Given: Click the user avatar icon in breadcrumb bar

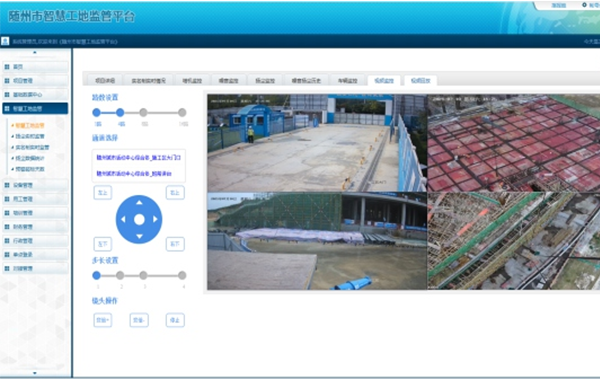Looking at the screenshot, I should click(x=5, y=41).
